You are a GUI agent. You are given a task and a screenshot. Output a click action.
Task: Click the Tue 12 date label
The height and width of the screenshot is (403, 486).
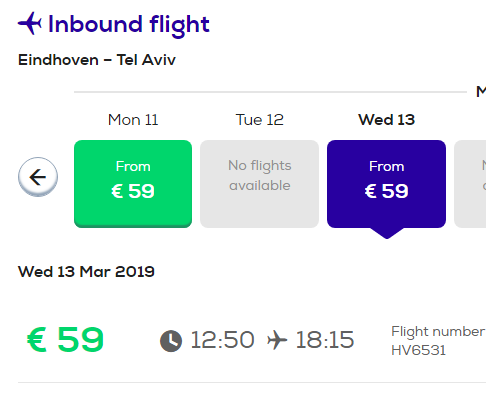259,120
